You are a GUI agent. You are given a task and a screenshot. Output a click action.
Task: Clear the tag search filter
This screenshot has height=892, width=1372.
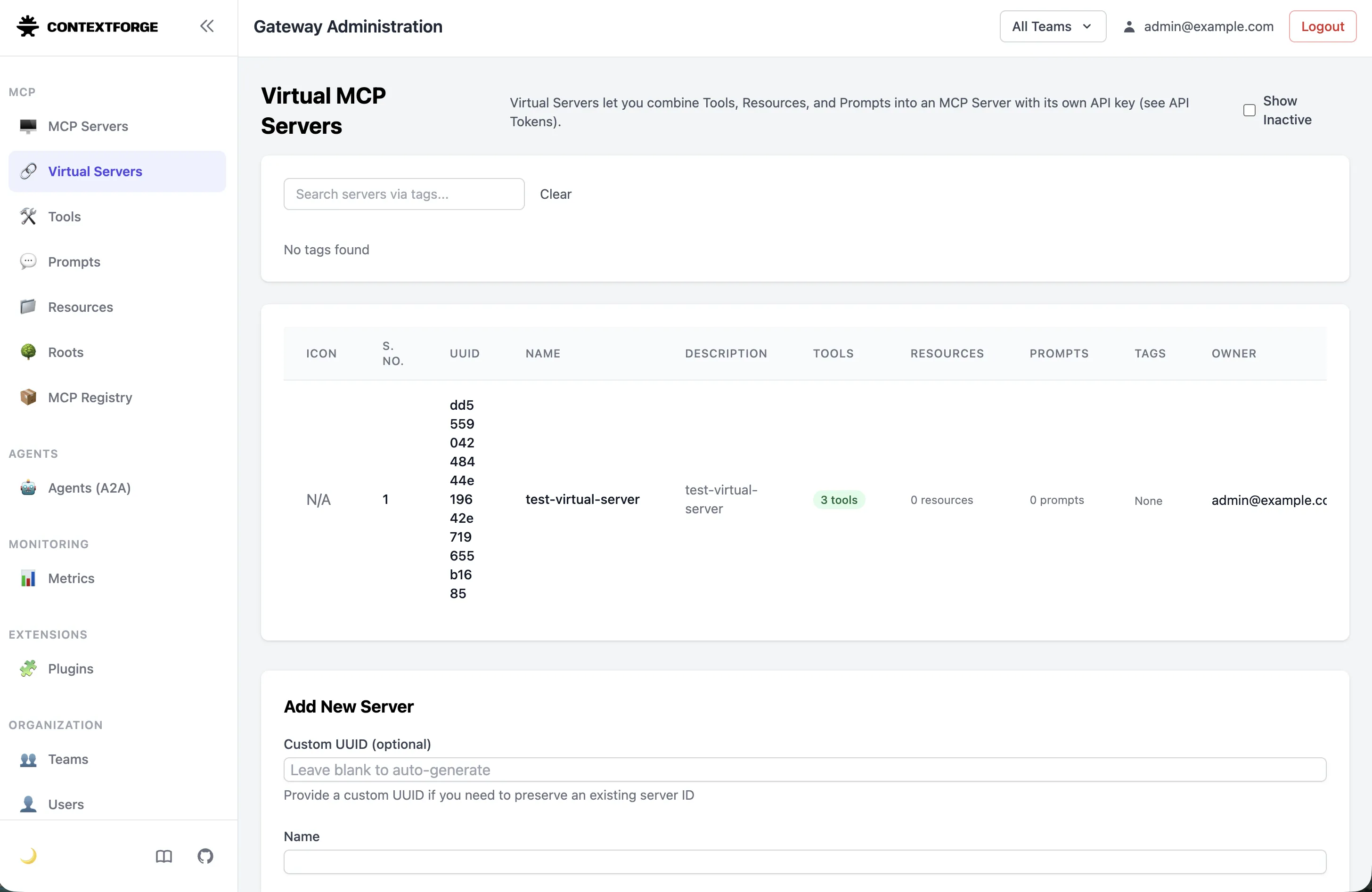555,194
